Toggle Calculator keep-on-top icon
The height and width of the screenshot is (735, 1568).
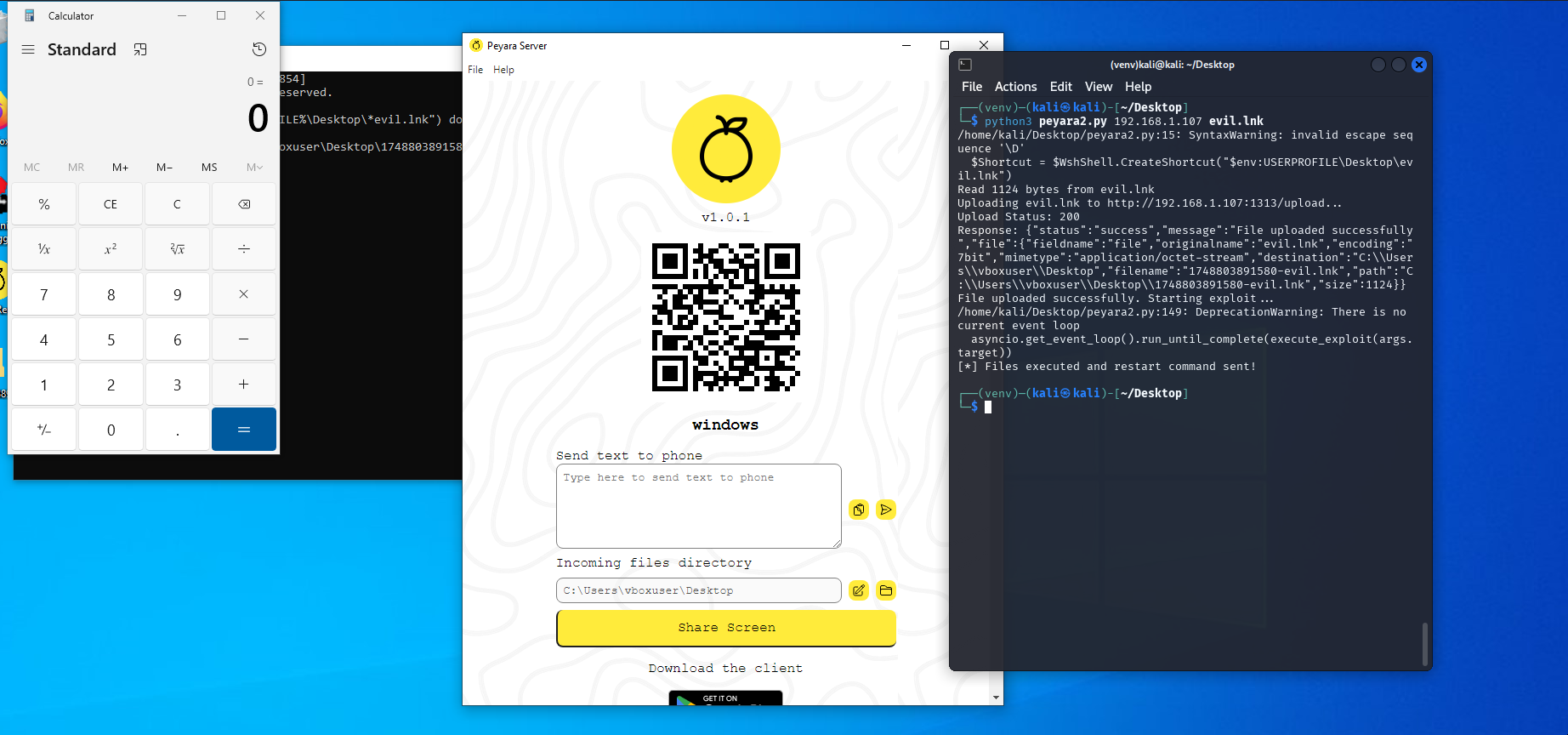pyautogui.click(x=140, y=49)
